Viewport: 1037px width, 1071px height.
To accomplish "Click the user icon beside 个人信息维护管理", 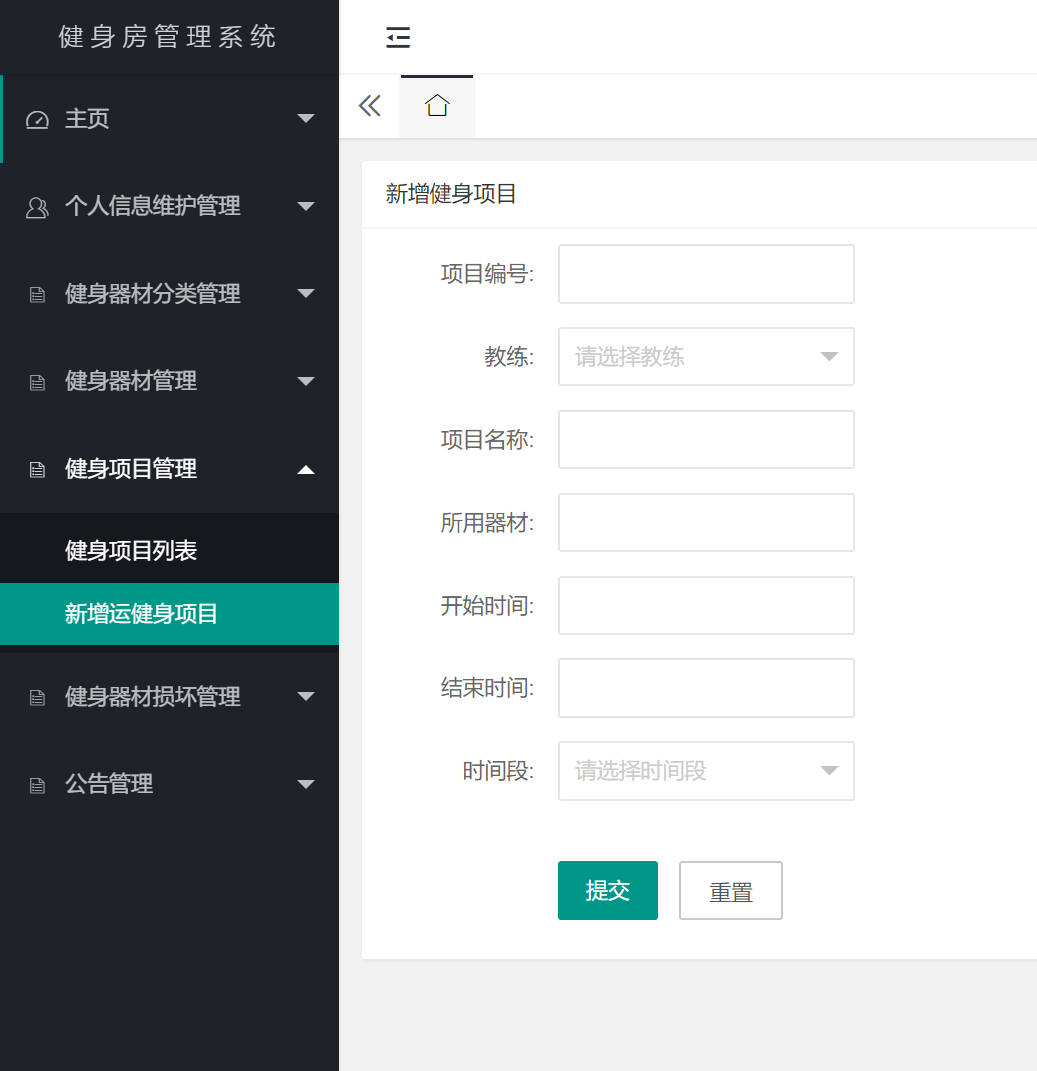I will coord(37,207).
